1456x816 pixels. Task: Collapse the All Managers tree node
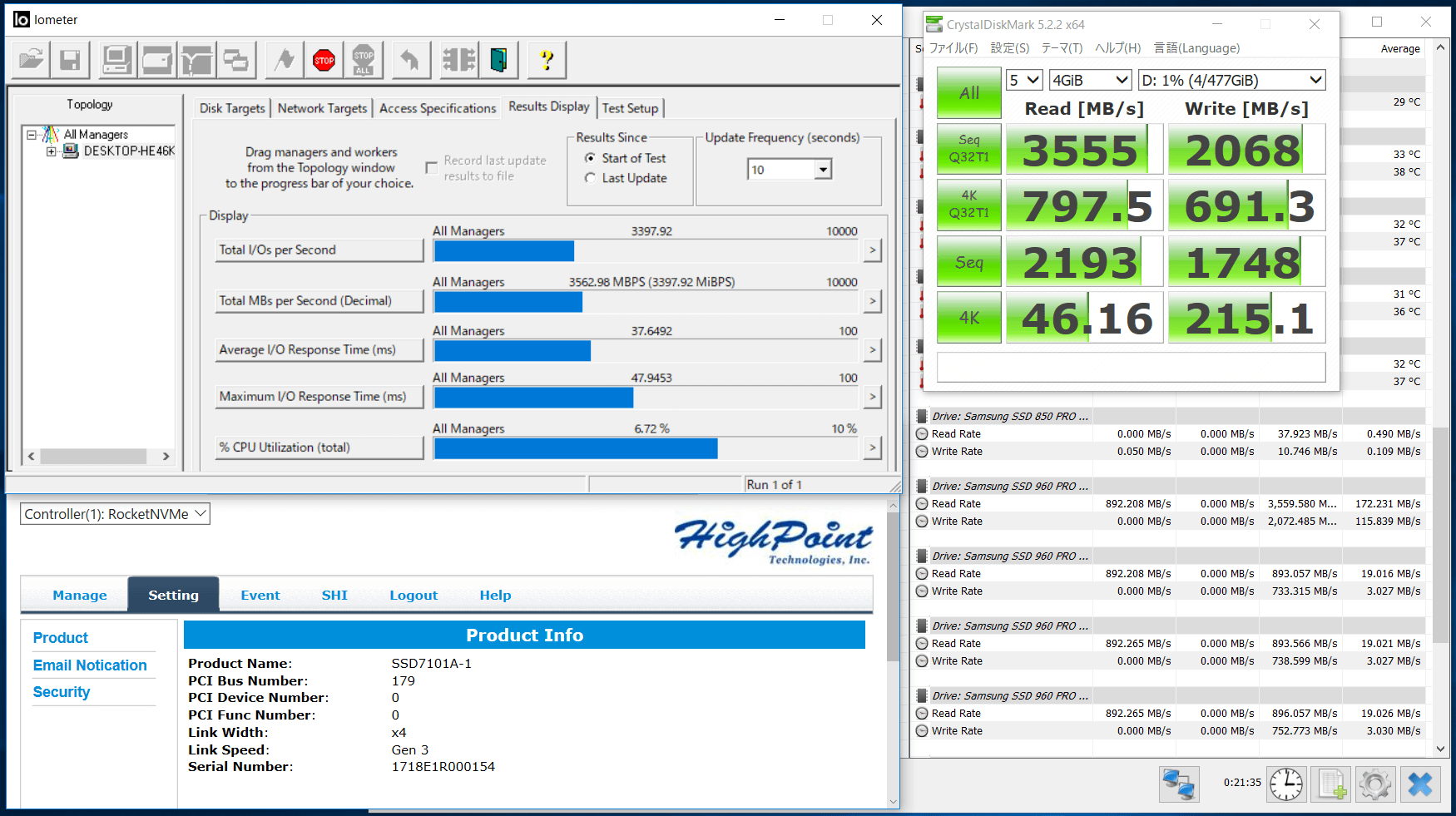coord(31,134)
